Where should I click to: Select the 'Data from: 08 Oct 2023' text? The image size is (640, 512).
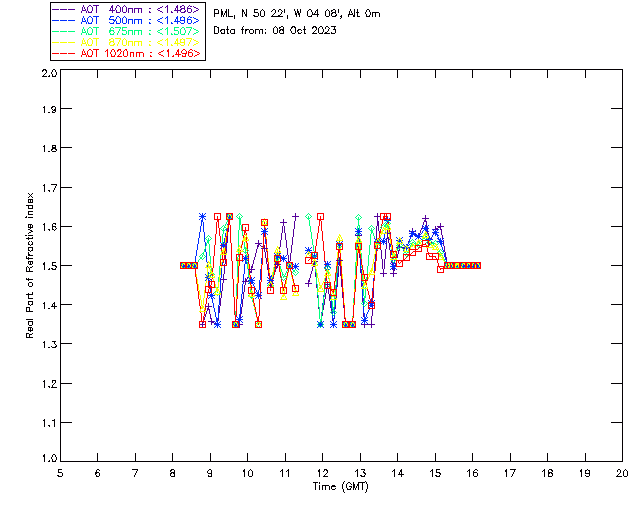coord(275,31)
